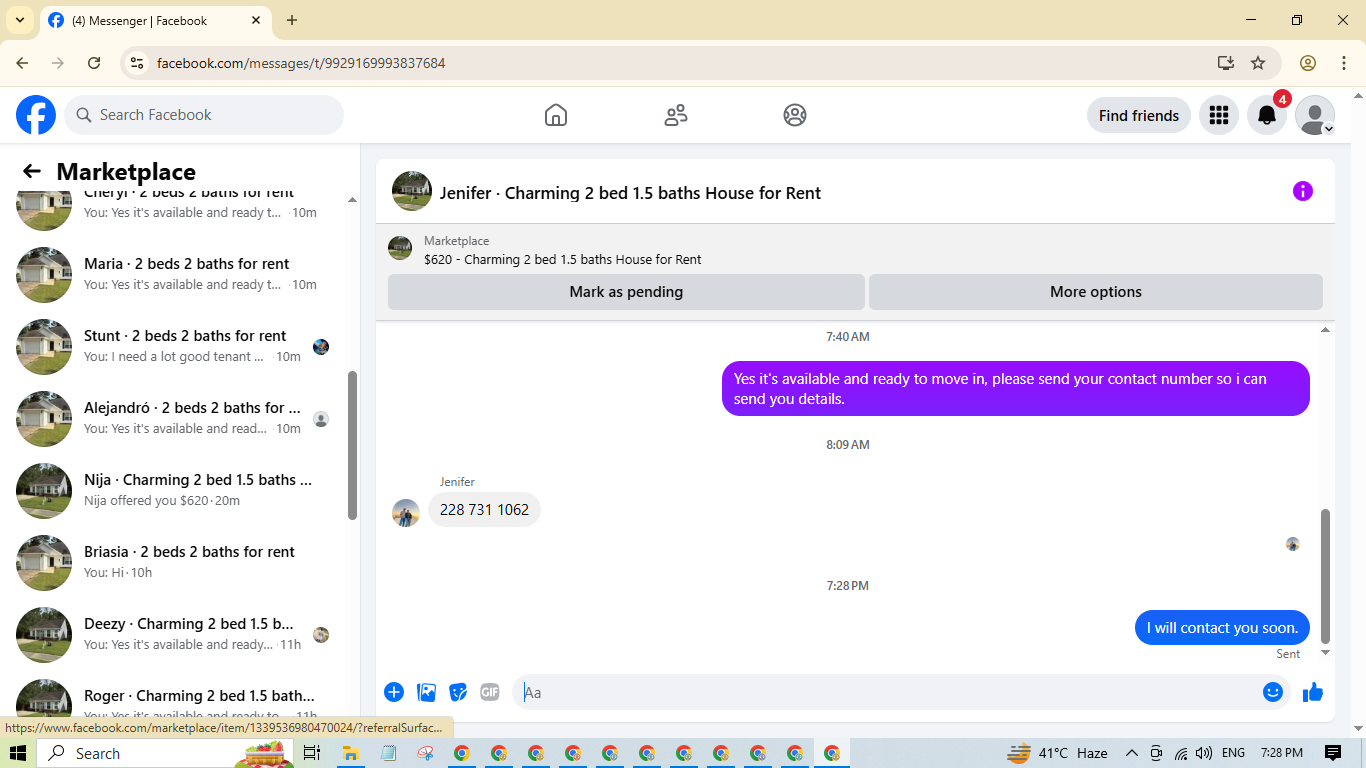Open the Groups icon in top navigation
The image size is (1366, 768).
point(795,115)
